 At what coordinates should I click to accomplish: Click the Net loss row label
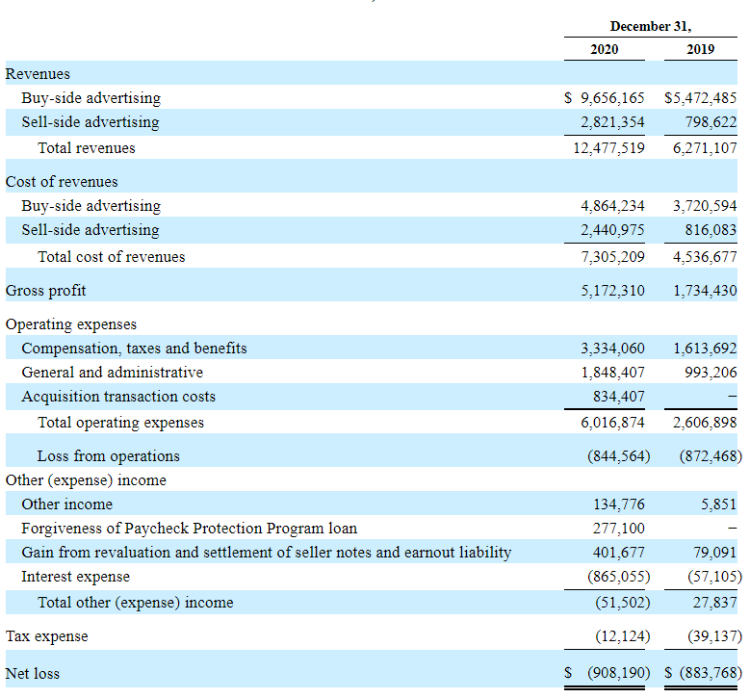pyautogui.click(x=33, y=673)
